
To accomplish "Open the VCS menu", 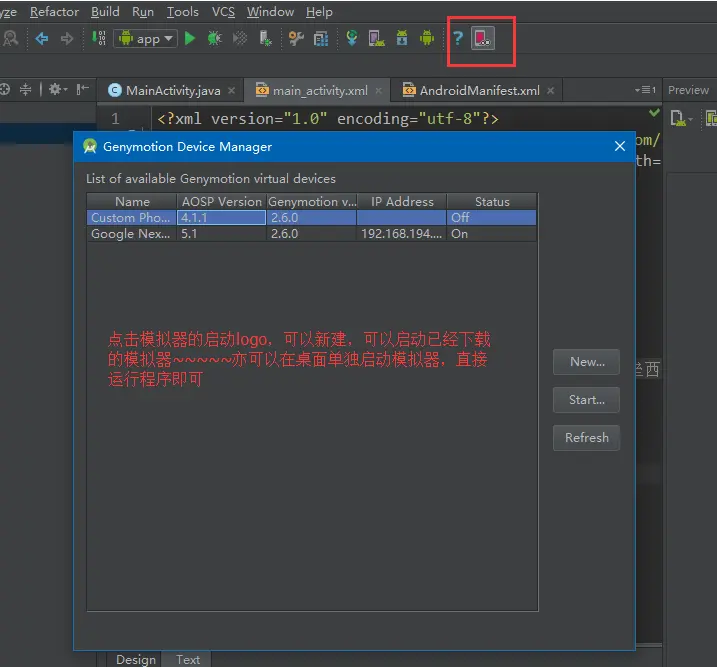I will (x=223, y=12).
